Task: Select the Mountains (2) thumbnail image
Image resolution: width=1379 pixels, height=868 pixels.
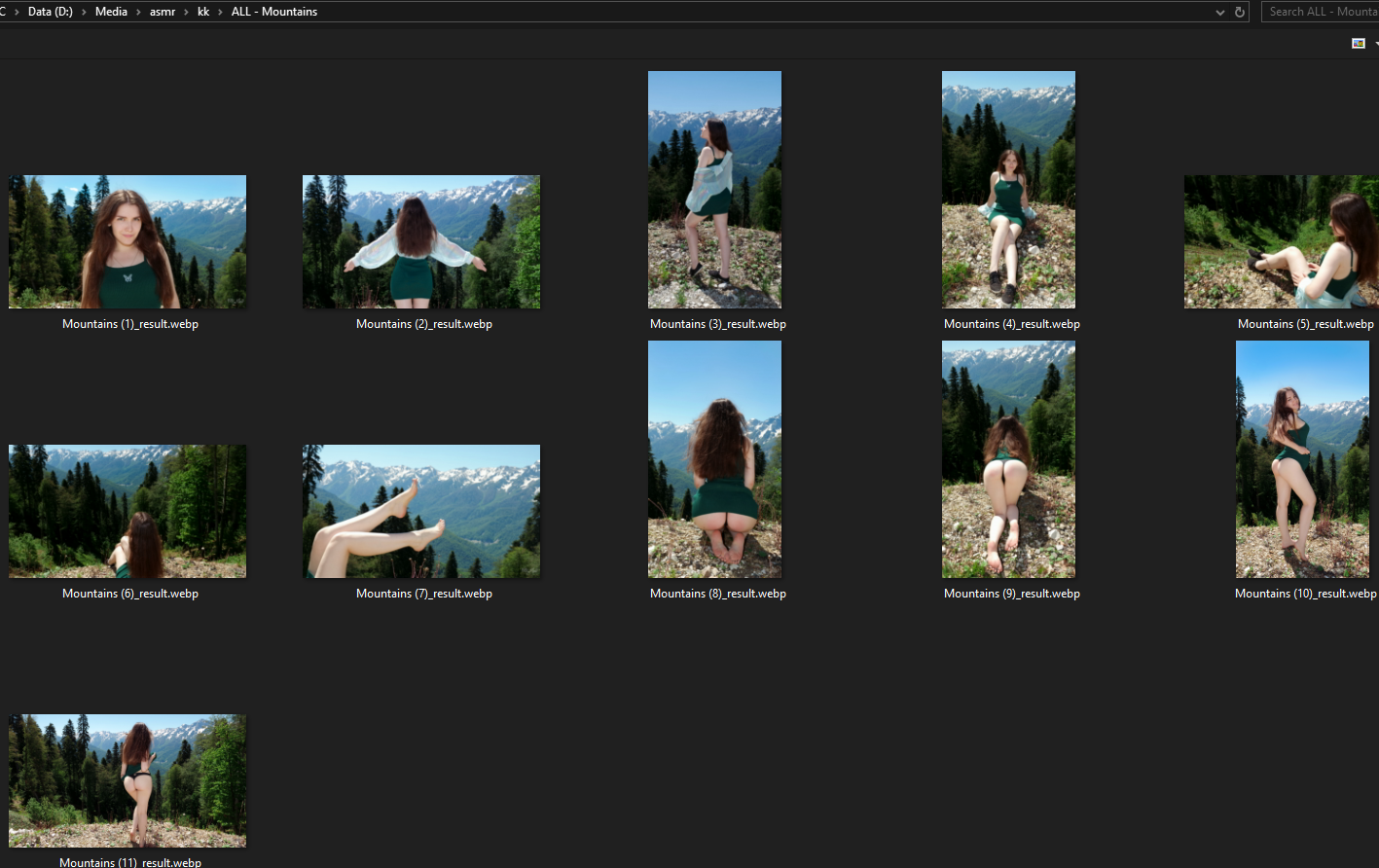Action: [421, 241]
